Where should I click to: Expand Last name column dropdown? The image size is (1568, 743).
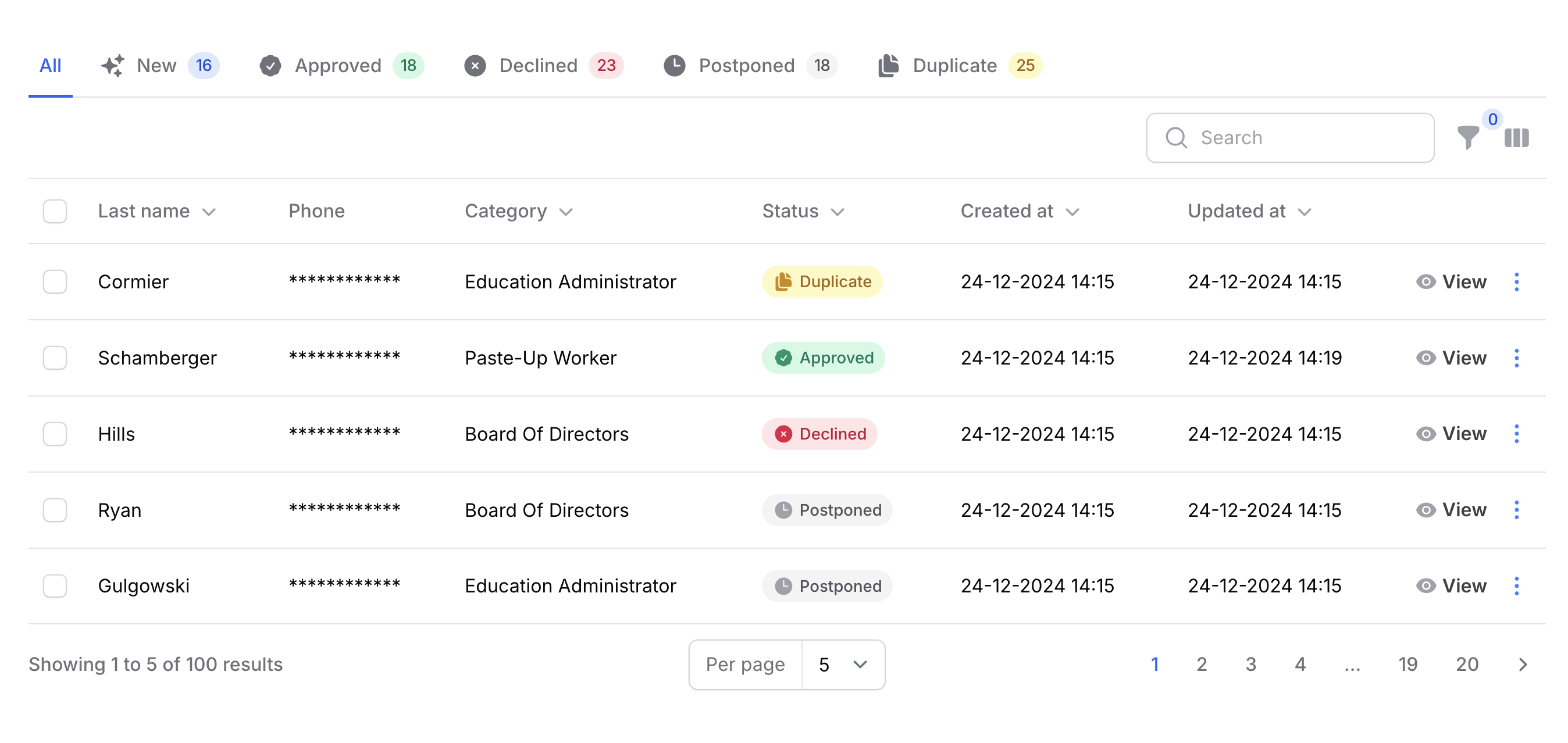tap(210, 212)
